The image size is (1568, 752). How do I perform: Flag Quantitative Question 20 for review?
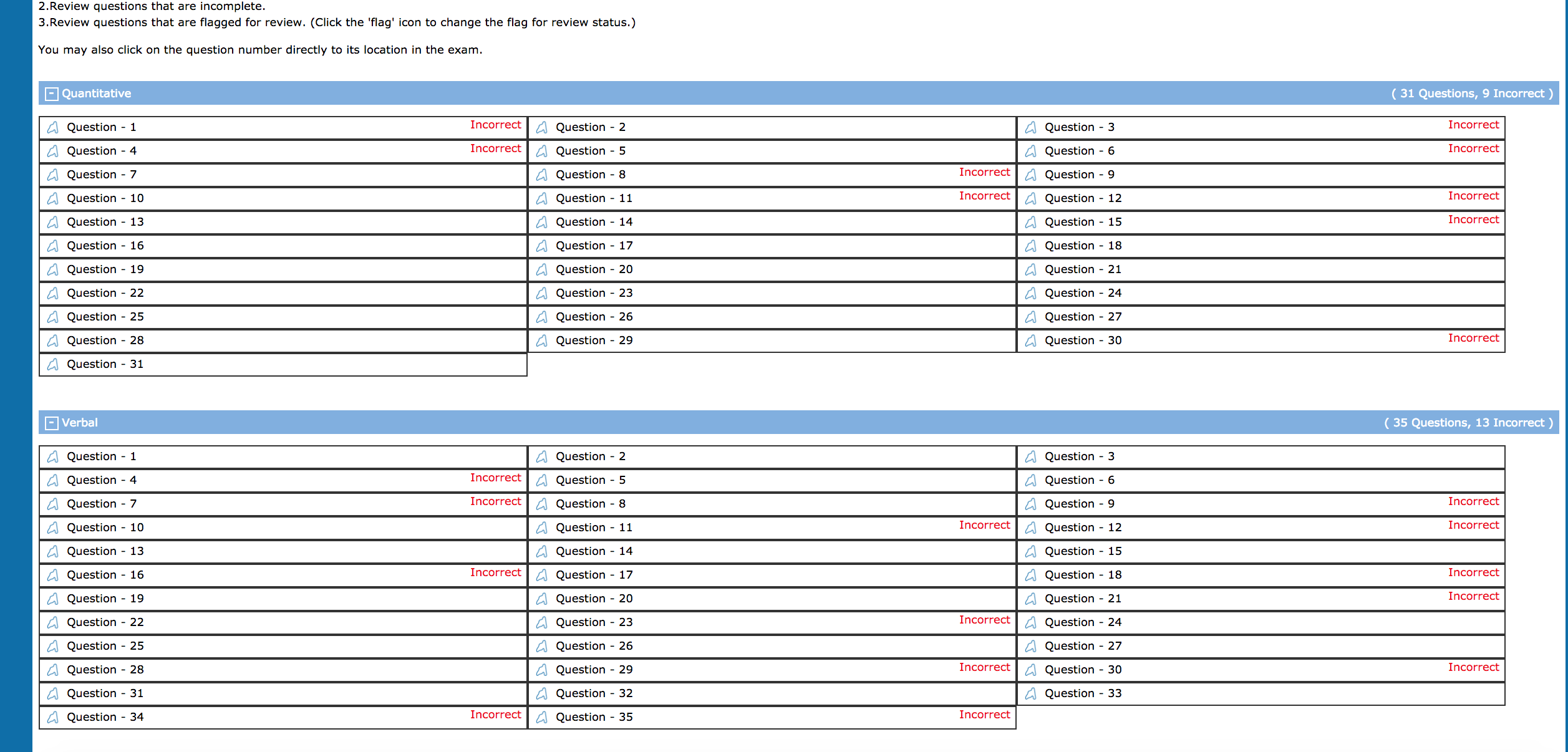point(542,270)
